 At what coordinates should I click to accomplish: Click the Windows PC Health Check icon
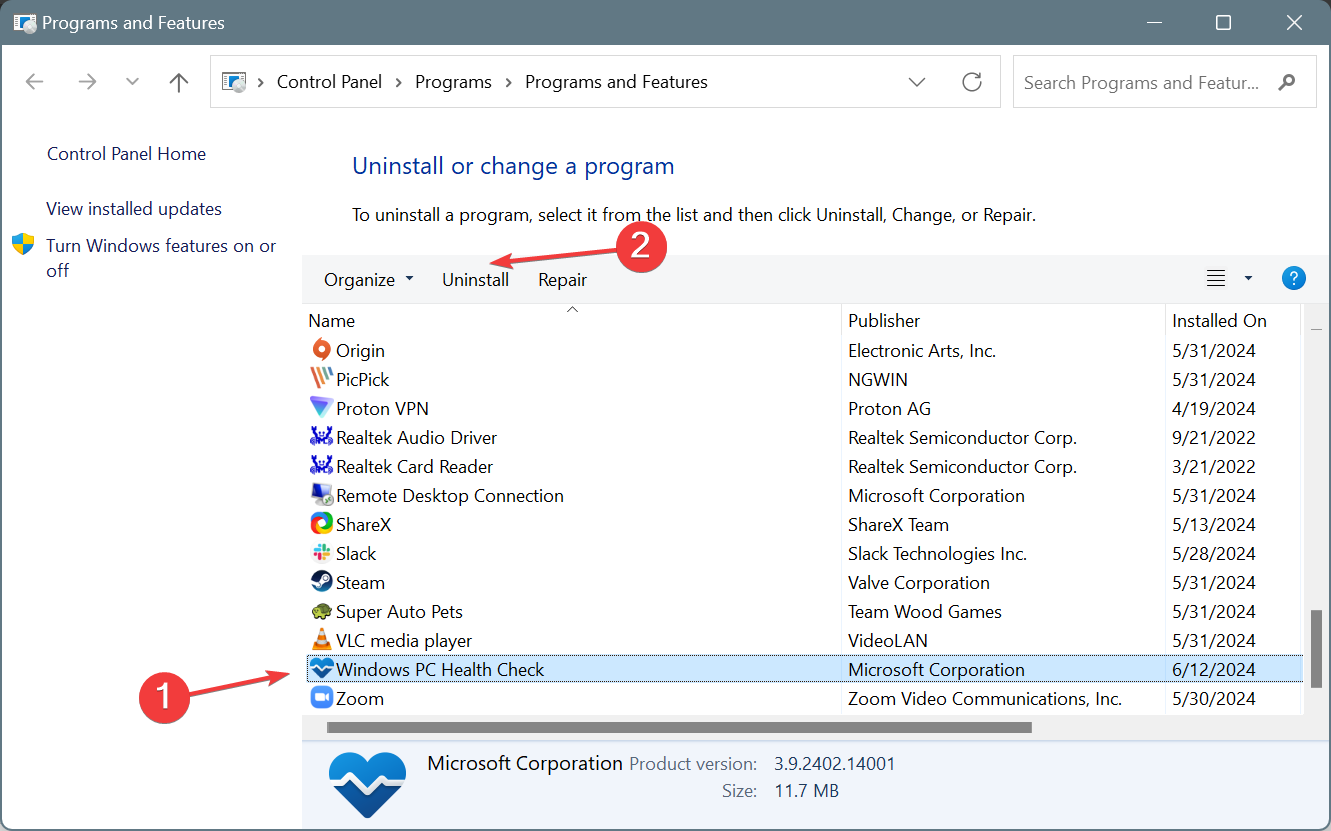click(321, 669)
